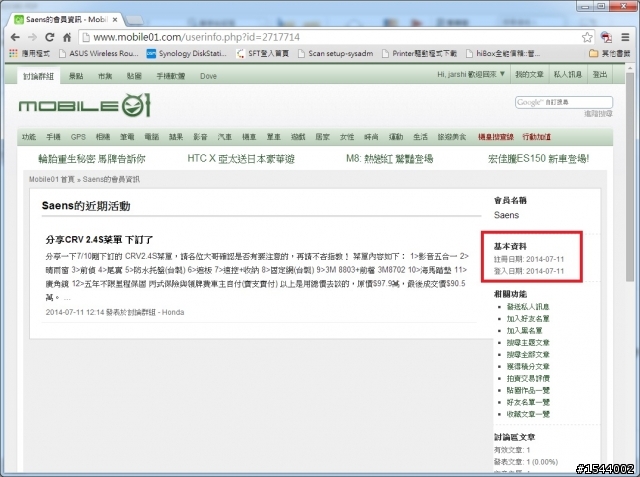The width and height of the screenshot is (640, 477).
Task: Open the Scan setup-sysadm bookmark
Action: (335, 53)
